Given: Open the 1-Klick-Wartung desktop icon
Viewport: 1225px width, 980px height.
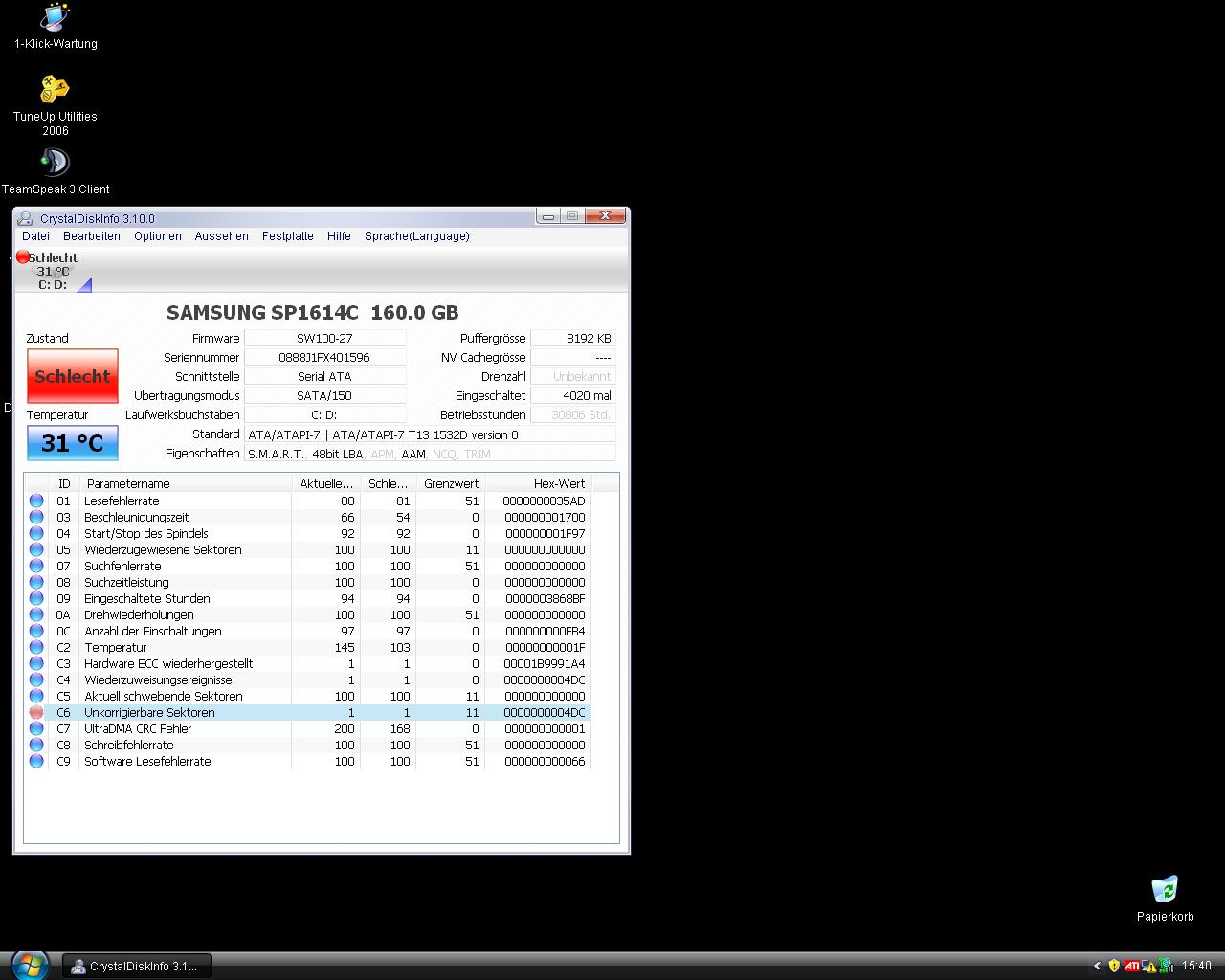Looking at the screenshot, I should [56, 26].
